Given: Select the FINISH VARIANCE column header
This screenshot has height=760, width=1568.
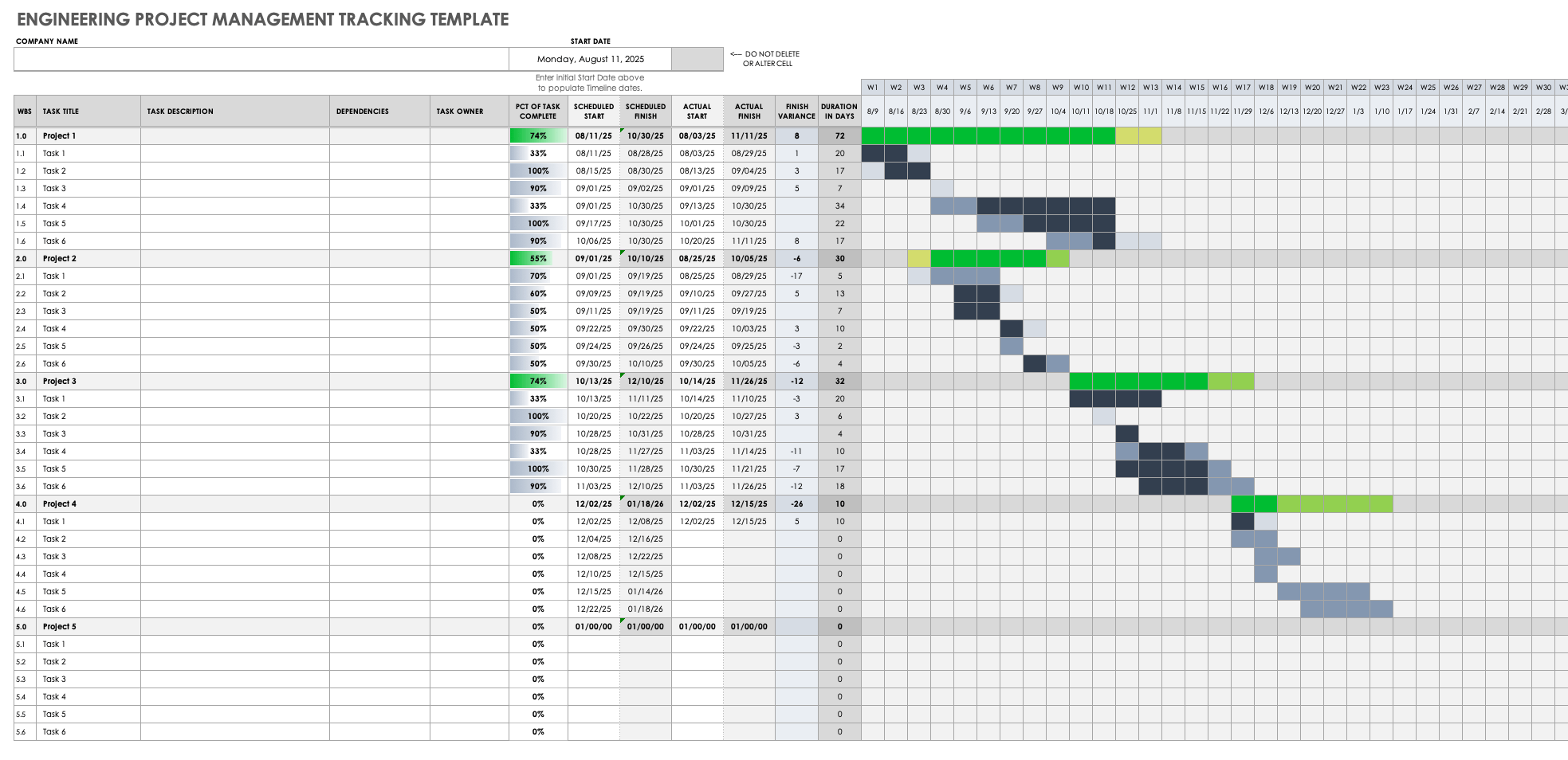Looking at the screenshot, I should tap(796, 112).
